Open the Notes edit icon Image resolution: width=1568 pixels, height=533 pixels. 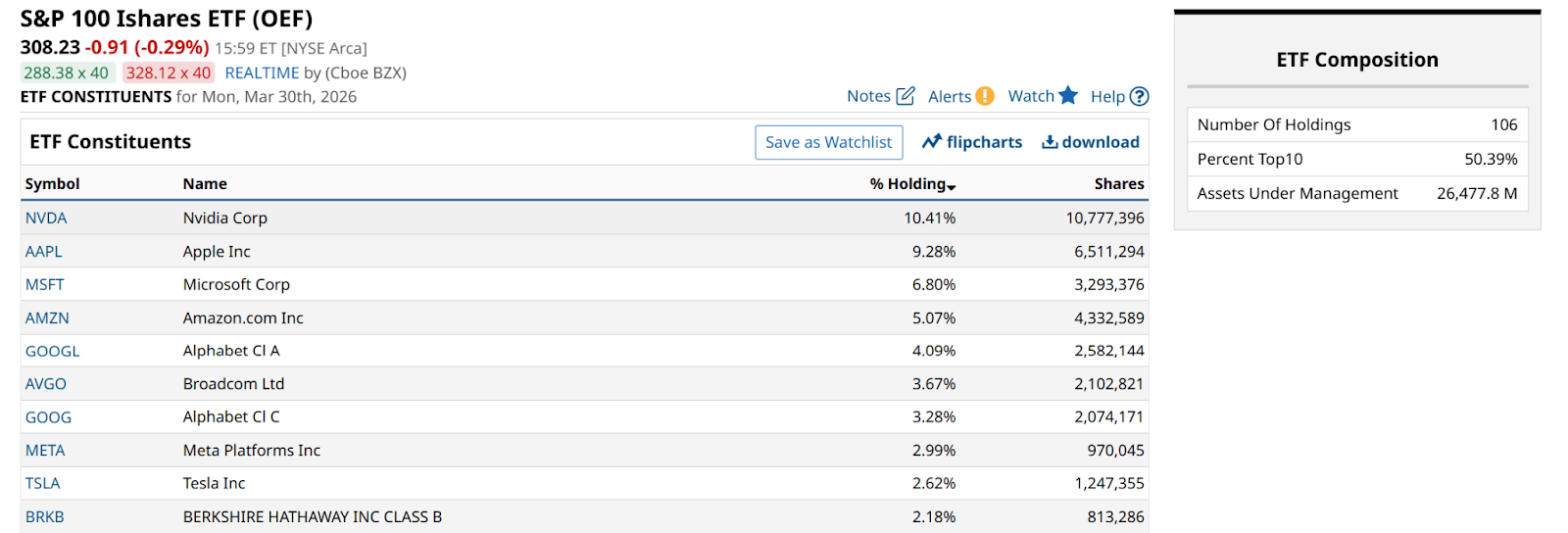pos(906,95)
